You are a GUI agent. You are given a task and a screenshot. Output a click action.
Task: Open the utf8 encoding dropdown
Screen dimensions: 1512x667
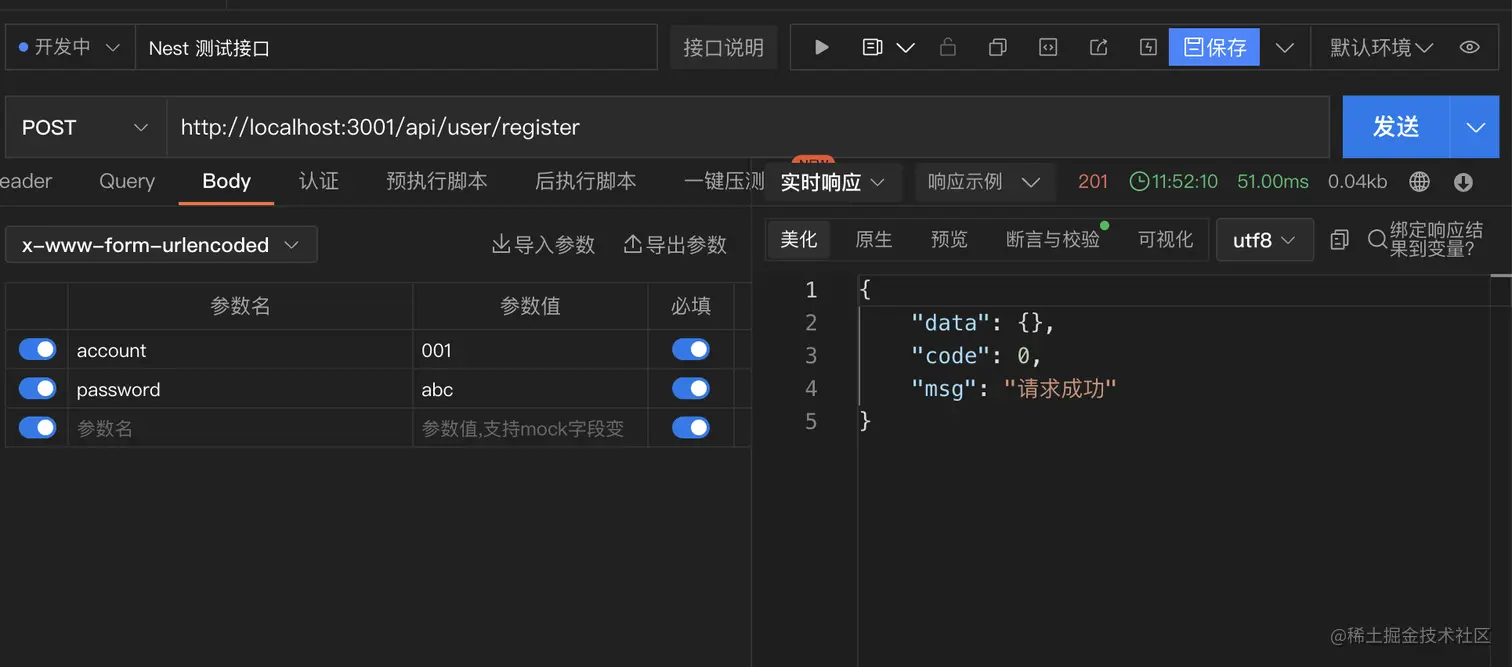click(1264, 240)
